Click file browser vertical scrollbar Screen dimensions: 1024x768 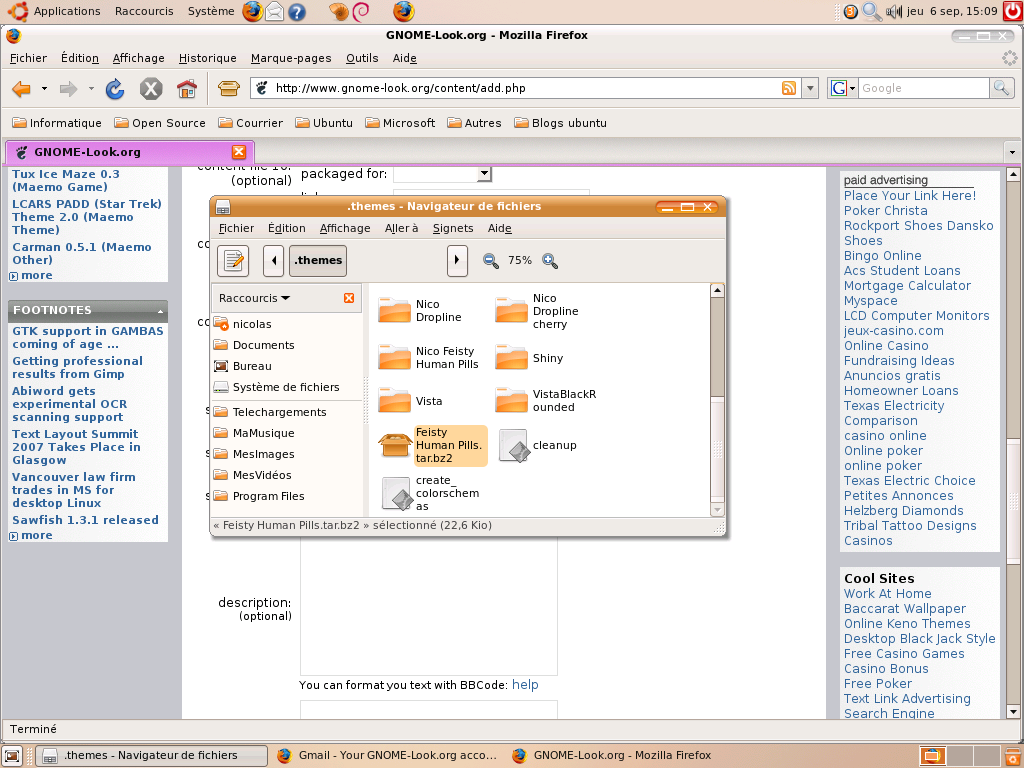(x=717, y=400)
